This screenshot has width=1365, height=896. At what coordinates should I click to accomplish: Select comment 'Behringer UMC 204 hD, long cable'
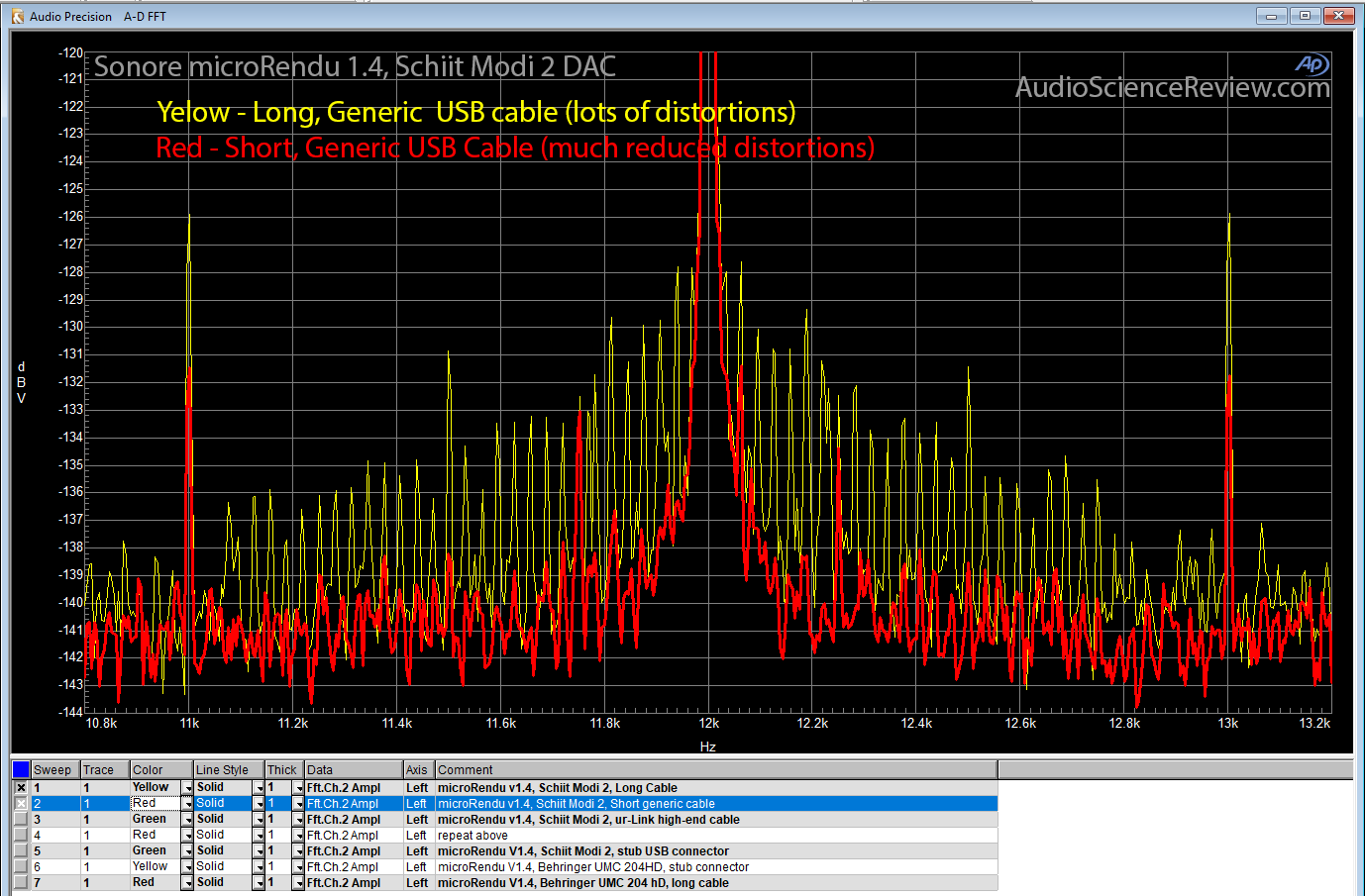[x=583, y=883]
